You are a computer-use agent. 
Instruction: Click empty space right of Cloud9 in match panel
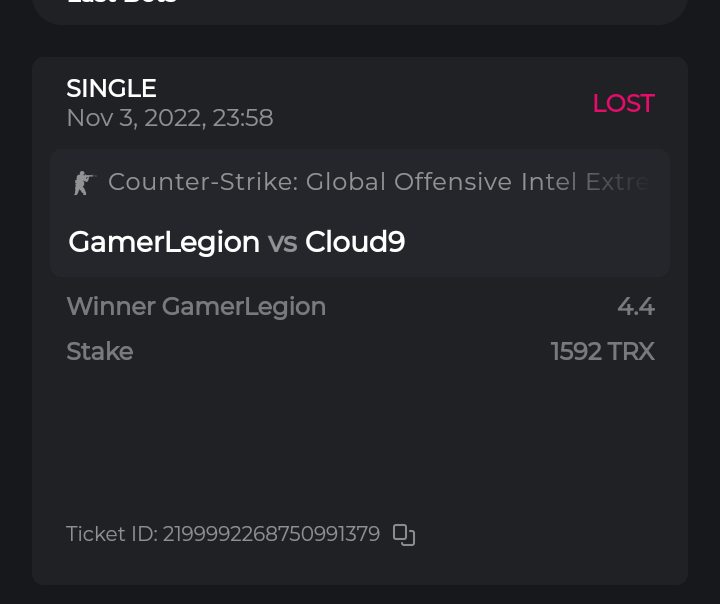click(x=540, y=242)
